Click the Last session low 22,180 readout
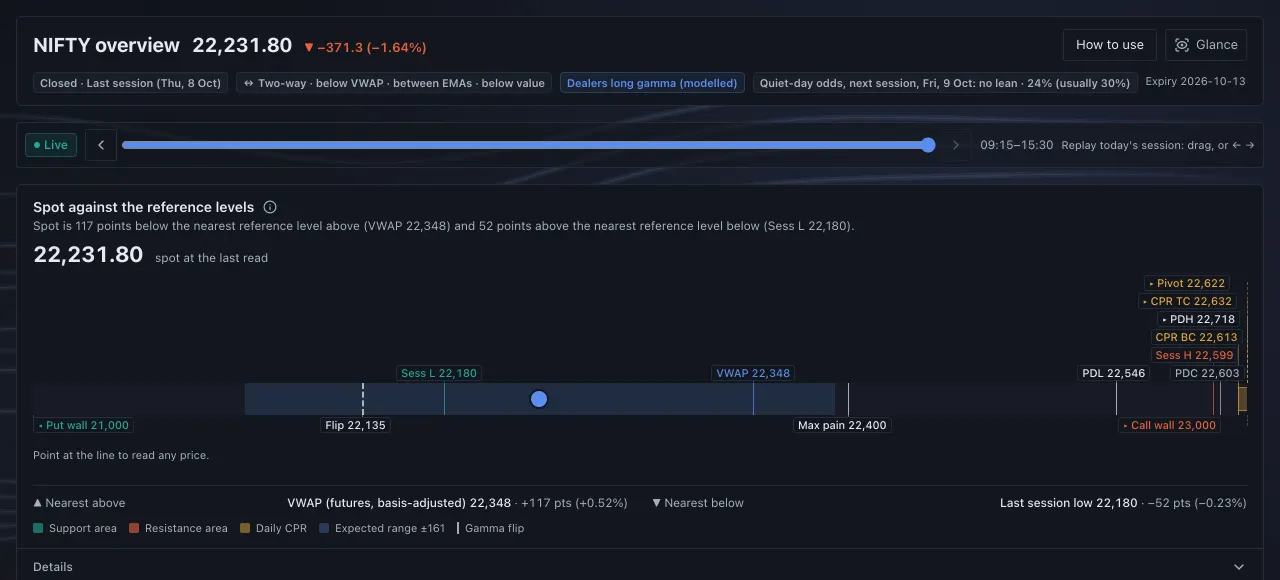1280x580 pixels. (1069, 503)
